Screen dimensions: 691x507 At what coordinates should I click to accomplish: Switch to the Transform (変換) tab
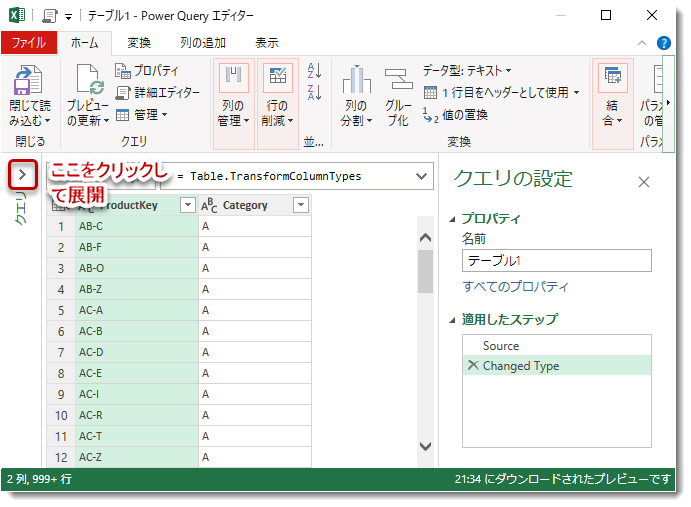click(x=139, y=43)
